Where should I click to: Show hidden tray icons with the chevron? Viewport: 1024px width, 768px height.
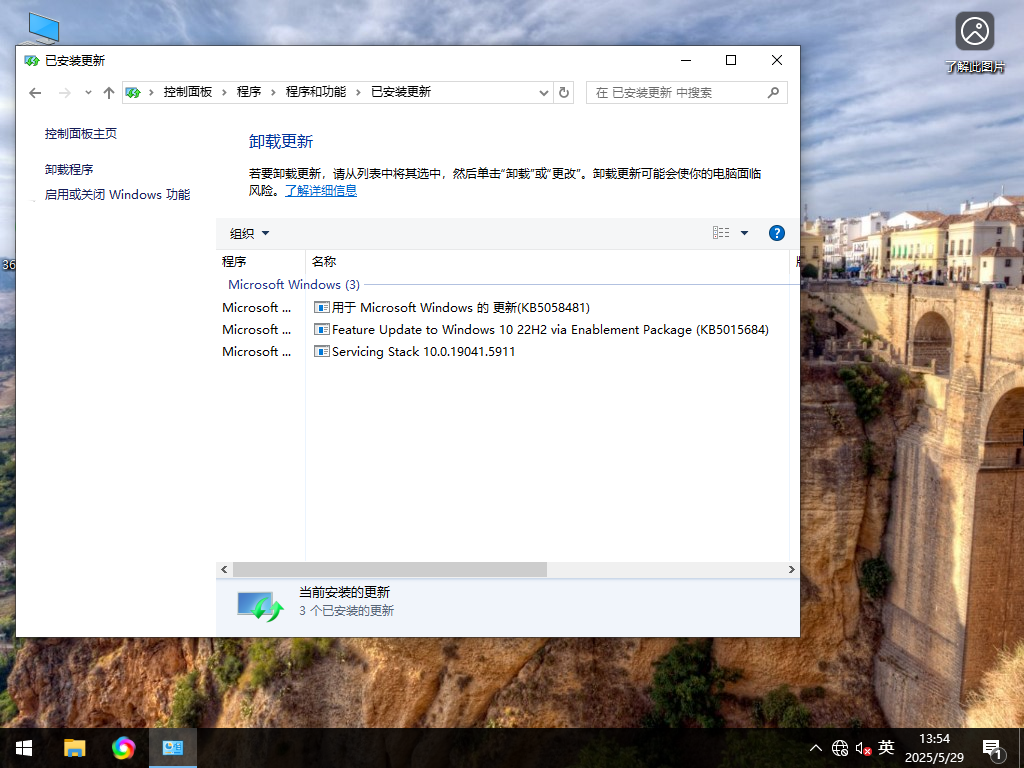[x=816, y=748]
